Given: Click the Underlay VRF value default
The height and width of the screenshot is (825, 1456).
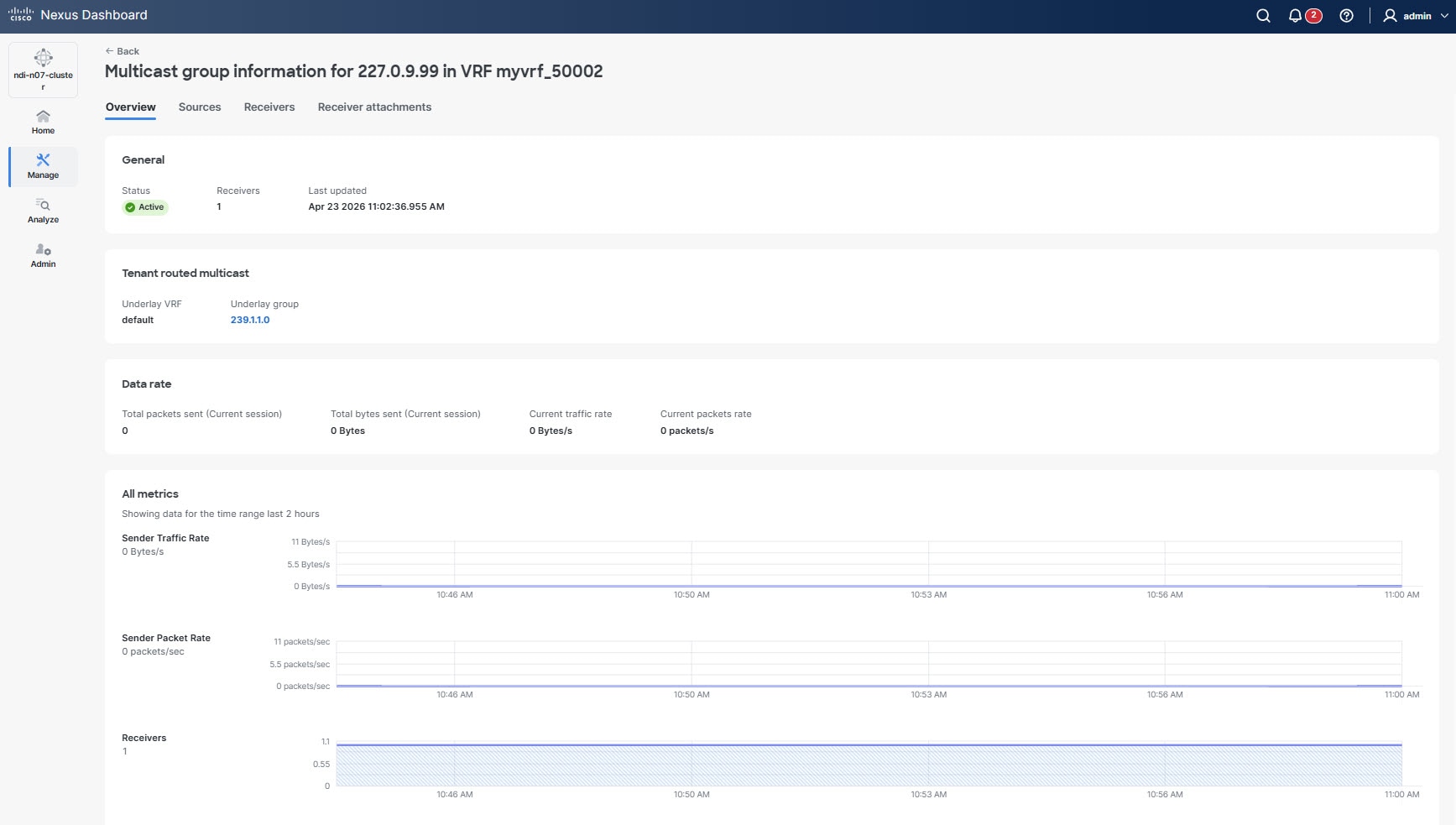Looking at the screenshot, I should click(138, 320).
